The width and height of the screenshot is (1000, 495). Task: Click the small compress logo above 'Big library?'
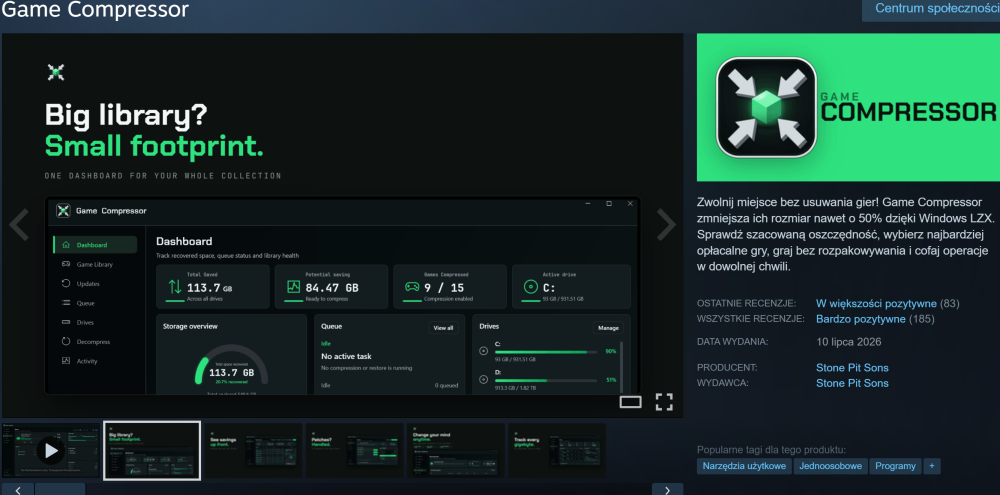[x=56, y=72]
